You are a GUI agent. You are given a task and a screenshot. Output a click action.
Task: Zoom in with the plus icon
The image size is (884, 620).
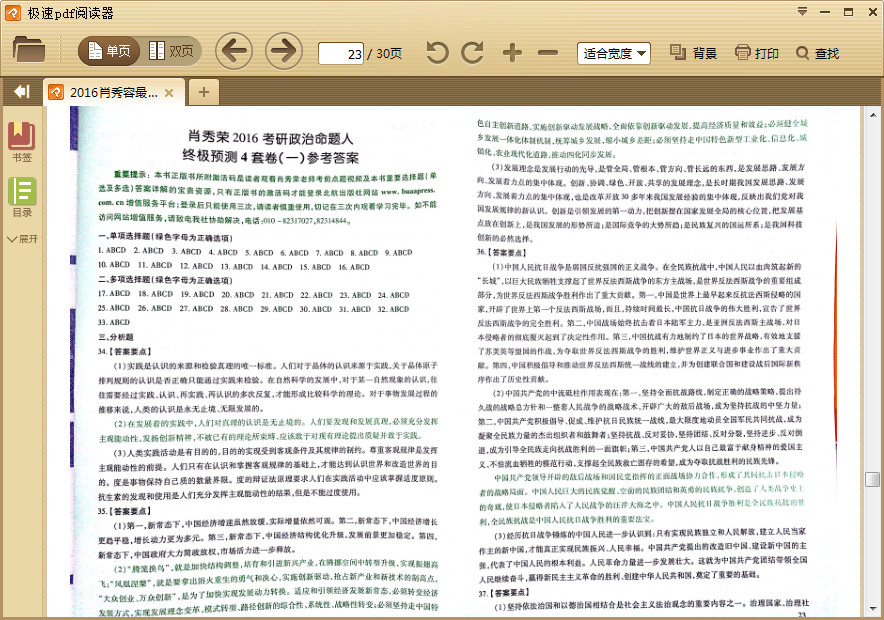512,53
